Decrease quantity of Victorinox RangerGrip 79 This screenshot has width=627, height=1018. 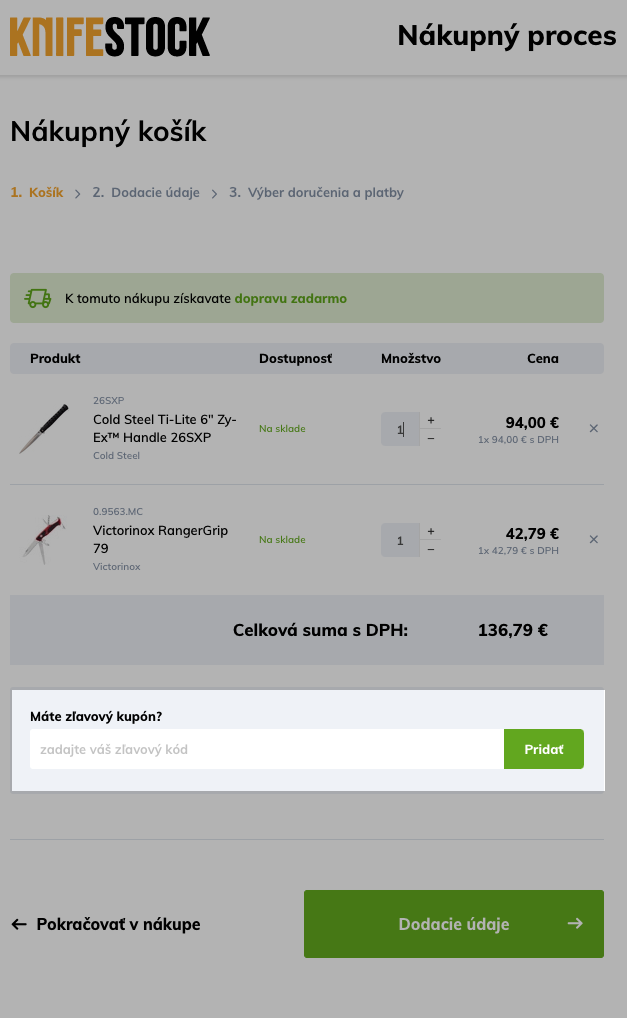[x=431, y=549]
